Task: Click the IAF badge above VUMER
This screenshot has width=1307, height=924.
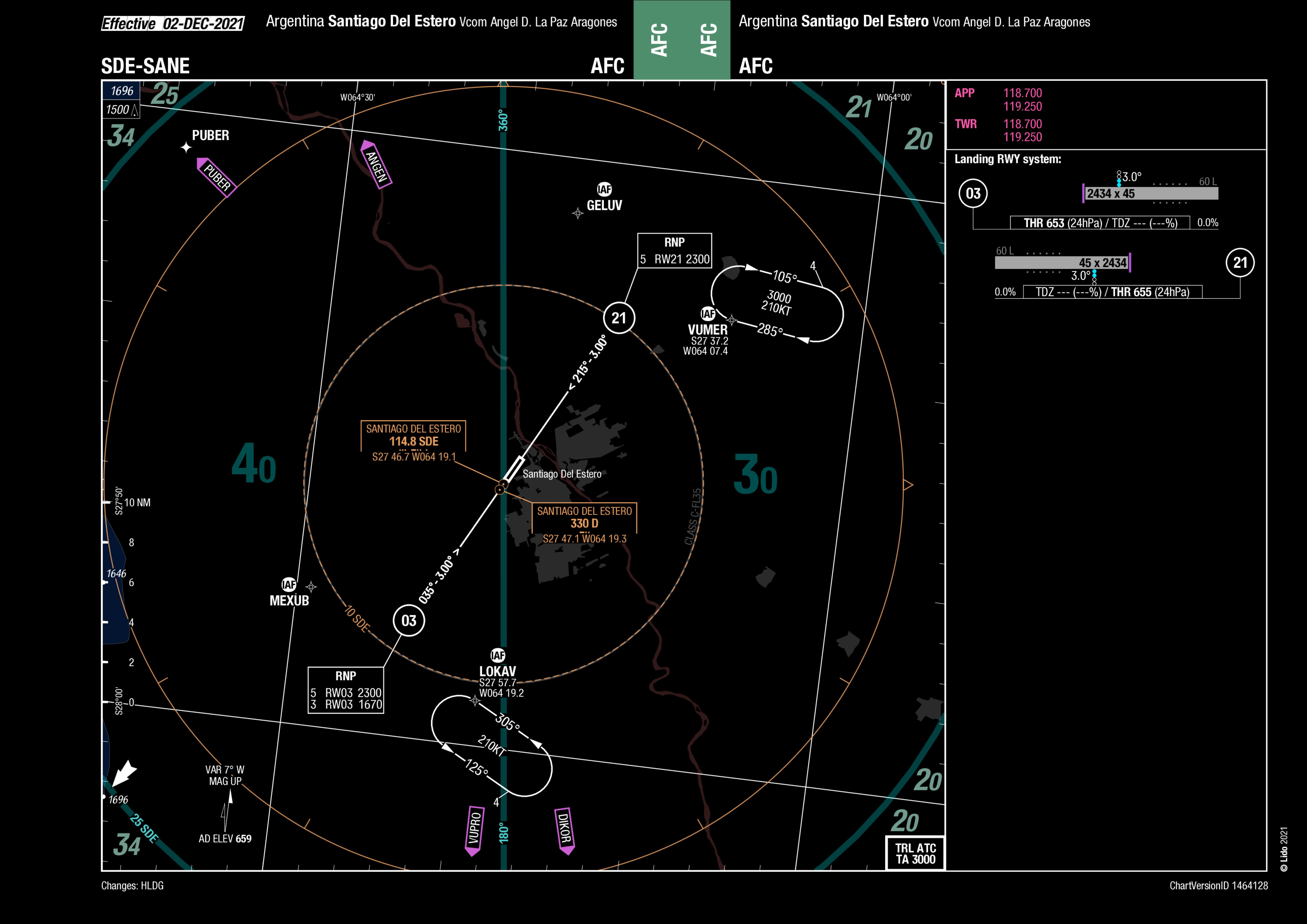Action: click(708, 314)
